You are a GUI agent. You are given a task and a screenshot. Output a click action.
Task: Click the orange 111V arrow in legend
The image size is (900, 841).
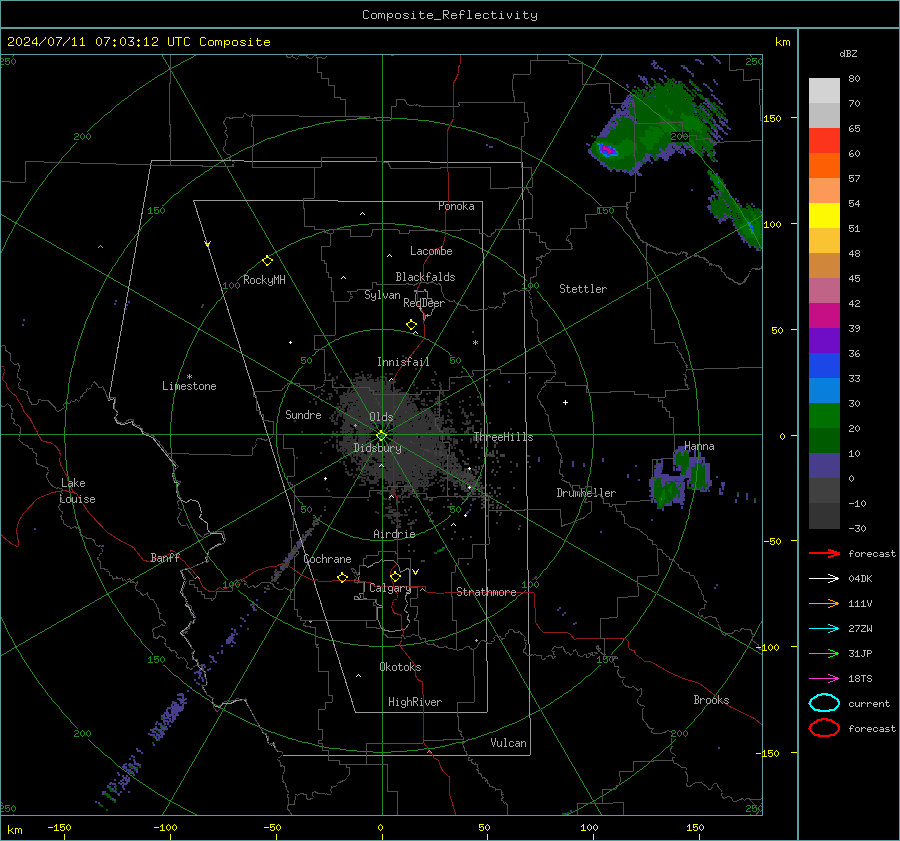click(x=824, y=603)
